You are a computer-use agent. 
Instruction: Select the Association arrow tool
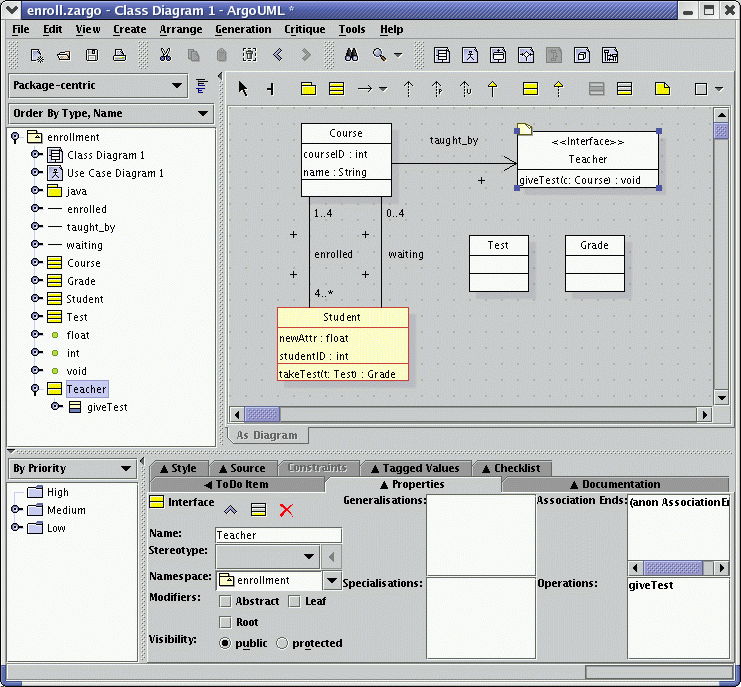(364, 88)
